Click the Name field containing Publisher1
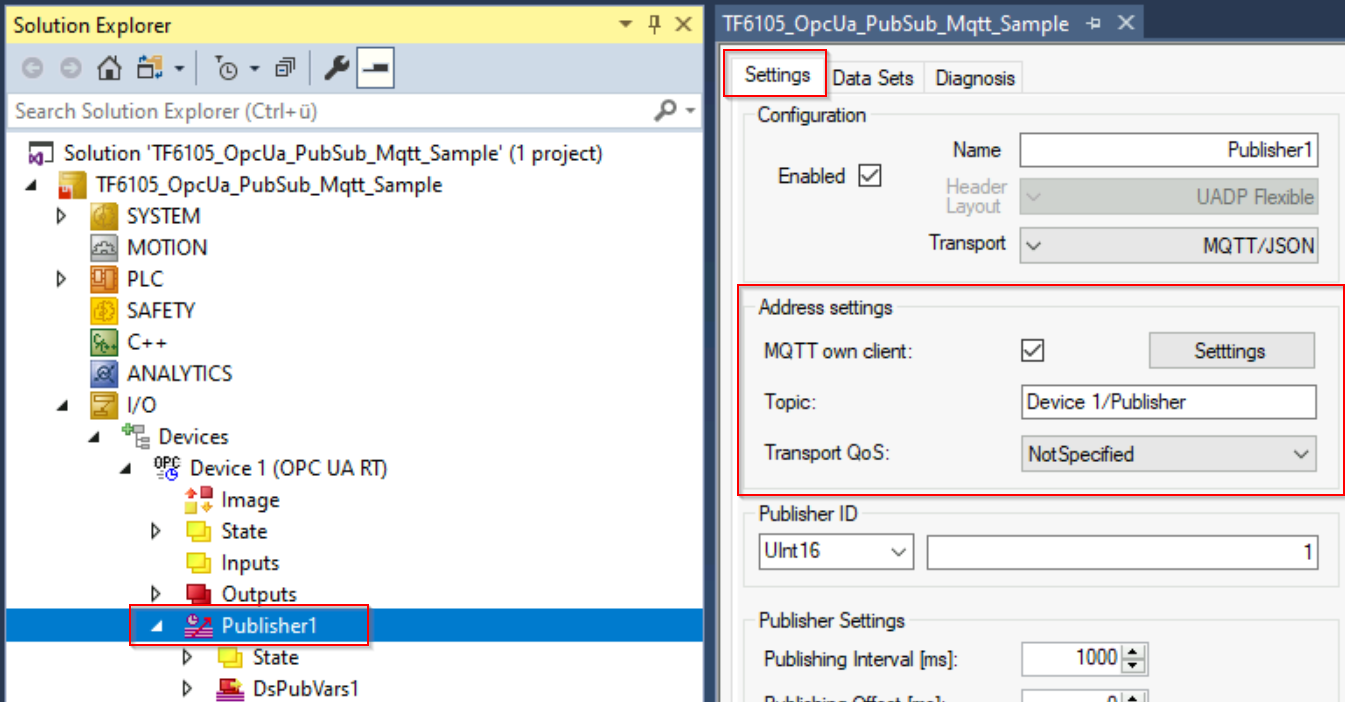 [1169, 150]
